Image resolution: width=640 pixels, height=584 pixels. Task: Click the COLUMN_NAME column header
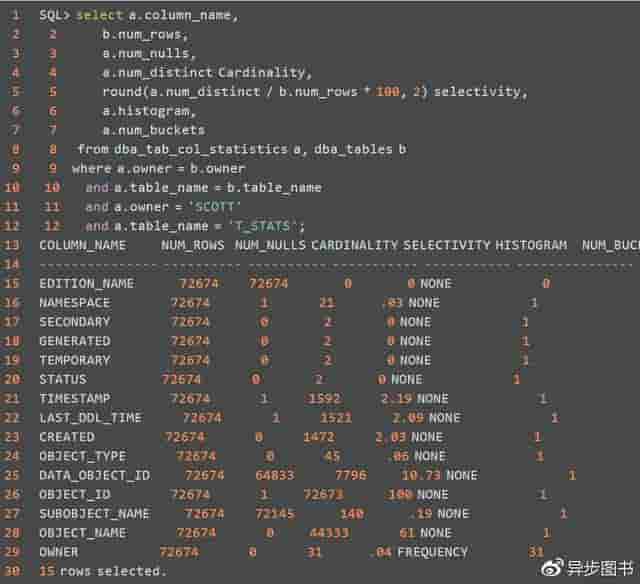coord(83,245)
